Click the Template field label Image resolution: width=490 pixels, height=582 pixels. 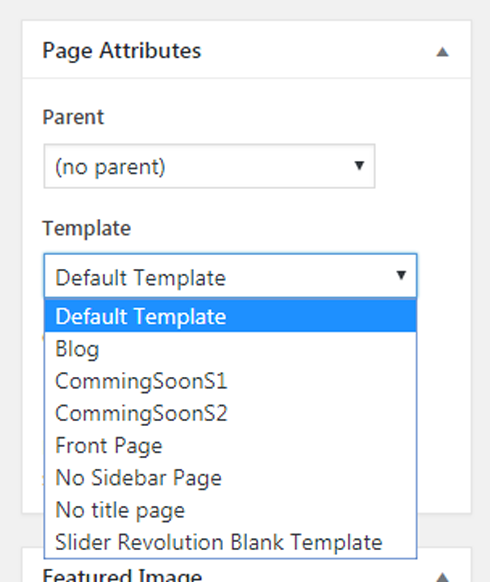[86, 228]
